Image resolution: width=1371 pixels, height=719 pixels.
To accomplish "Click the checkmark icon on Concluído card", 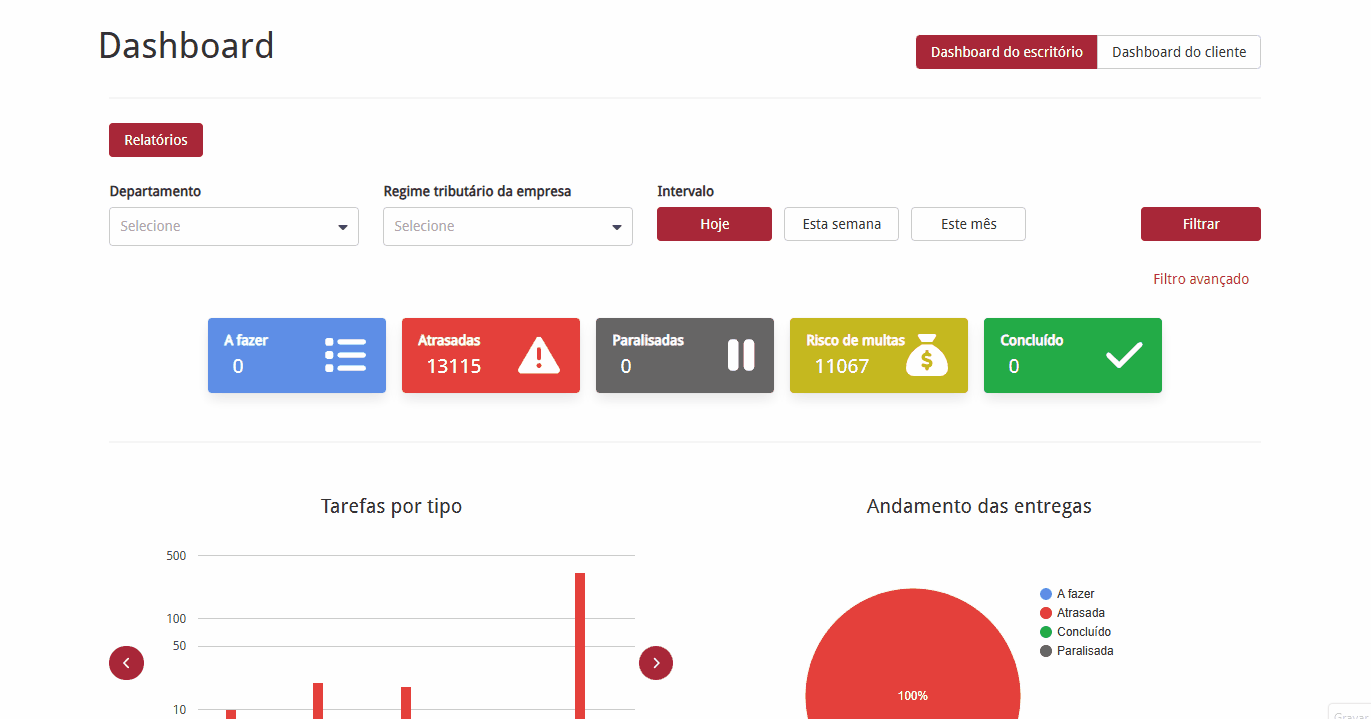I will tap(1124, 355).
